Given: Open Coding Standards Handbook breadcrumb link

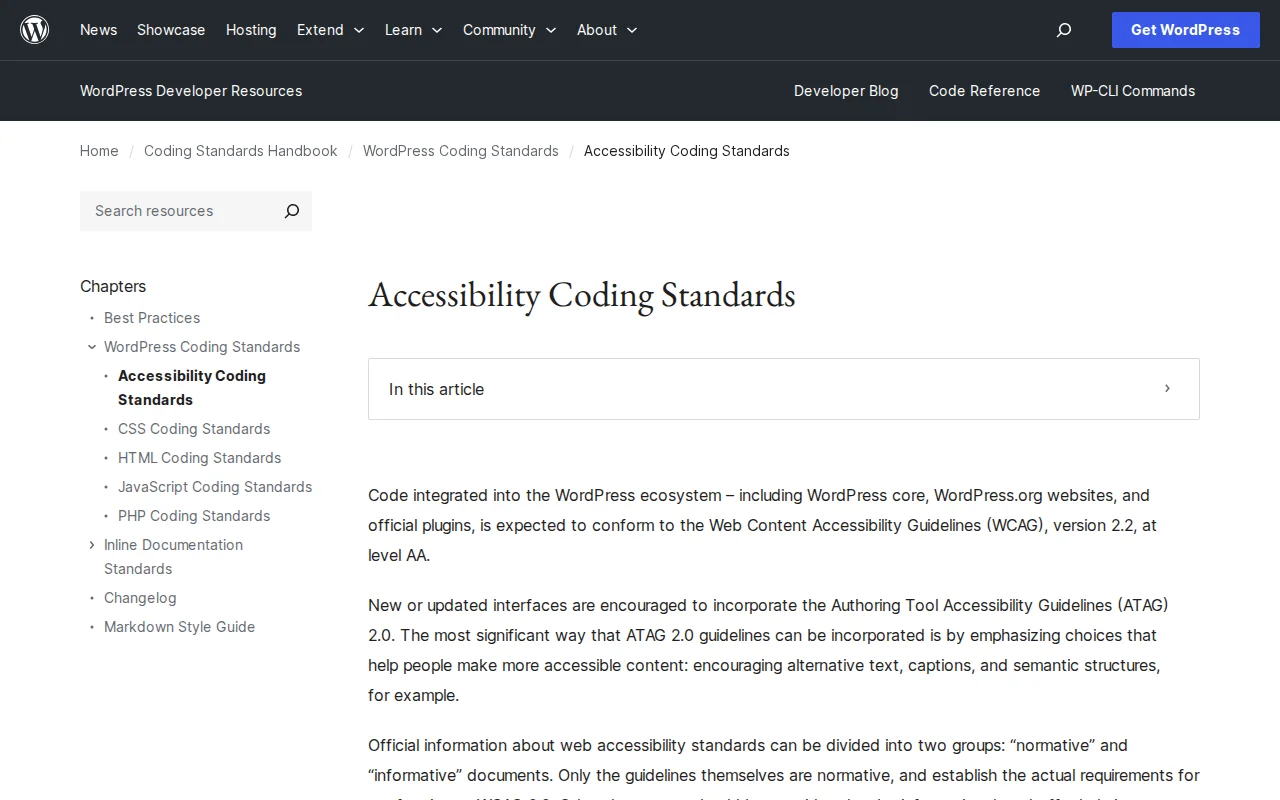Looking at the screenshot, I should point(240,151).
